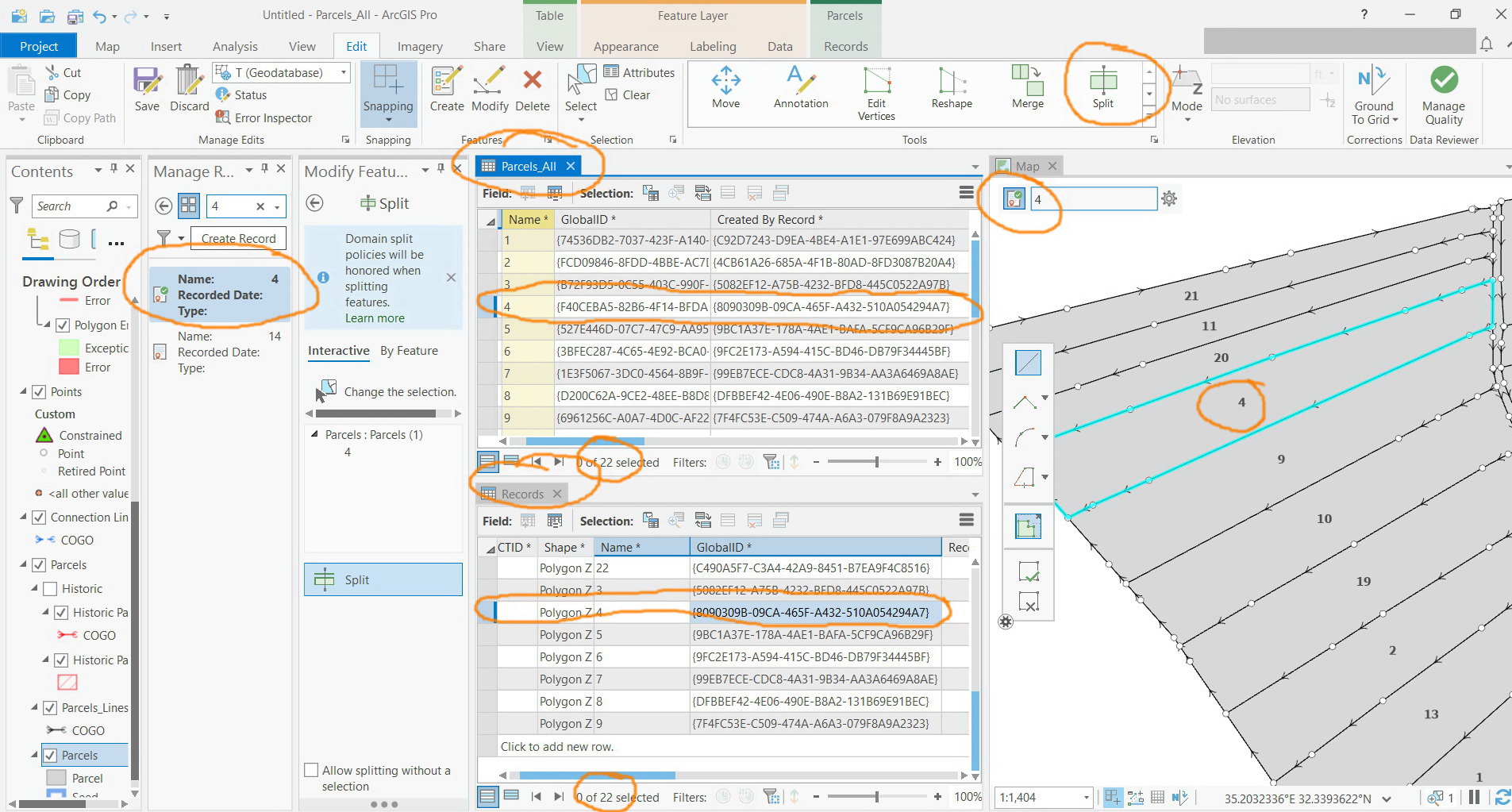Click the Merge tool icon
This screenshot has width=1512, height=812.
click(x=1027, y=80)
